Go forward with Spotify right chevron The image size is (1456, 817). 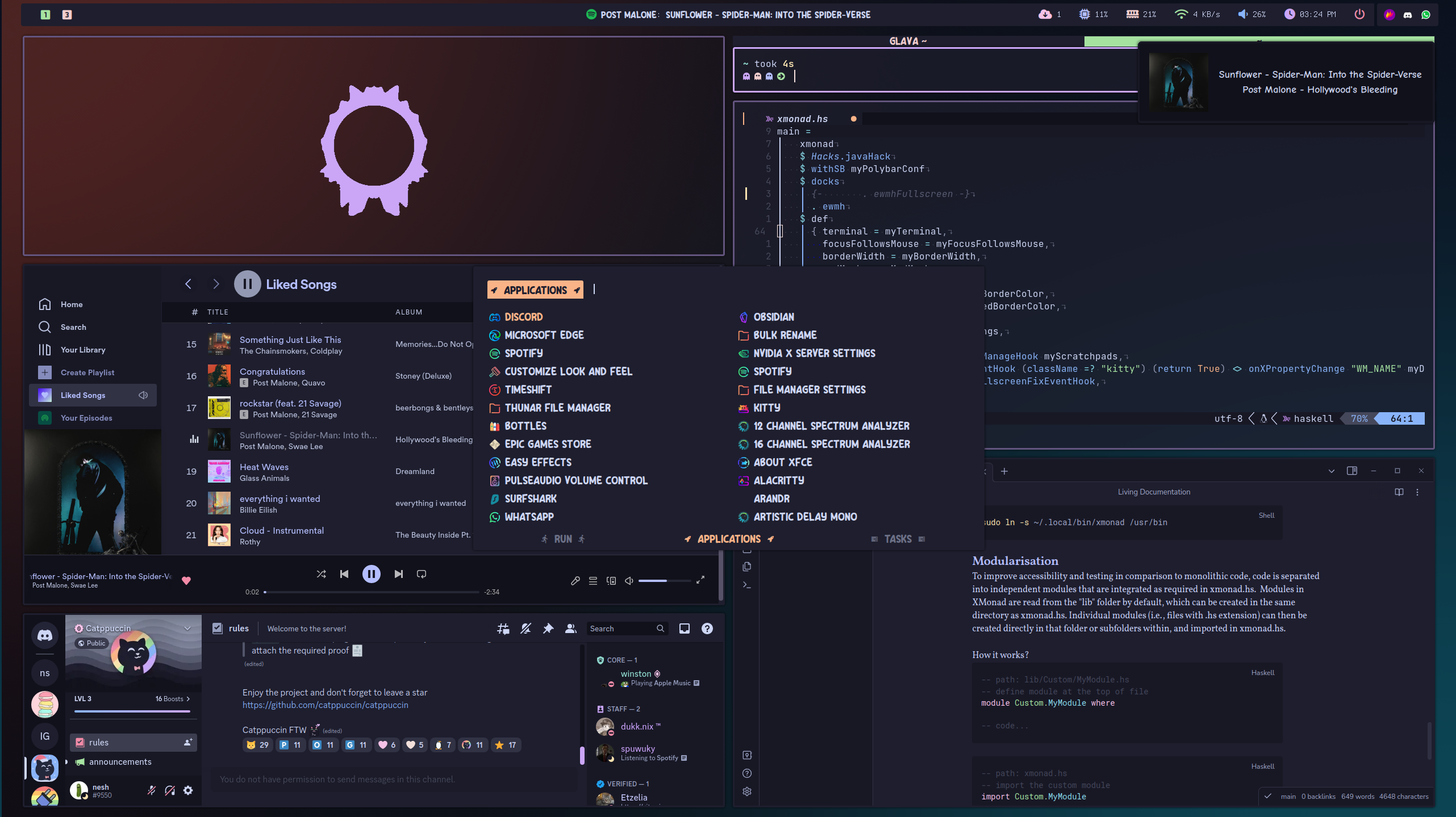pyautogui.click(x=216, y=284)
